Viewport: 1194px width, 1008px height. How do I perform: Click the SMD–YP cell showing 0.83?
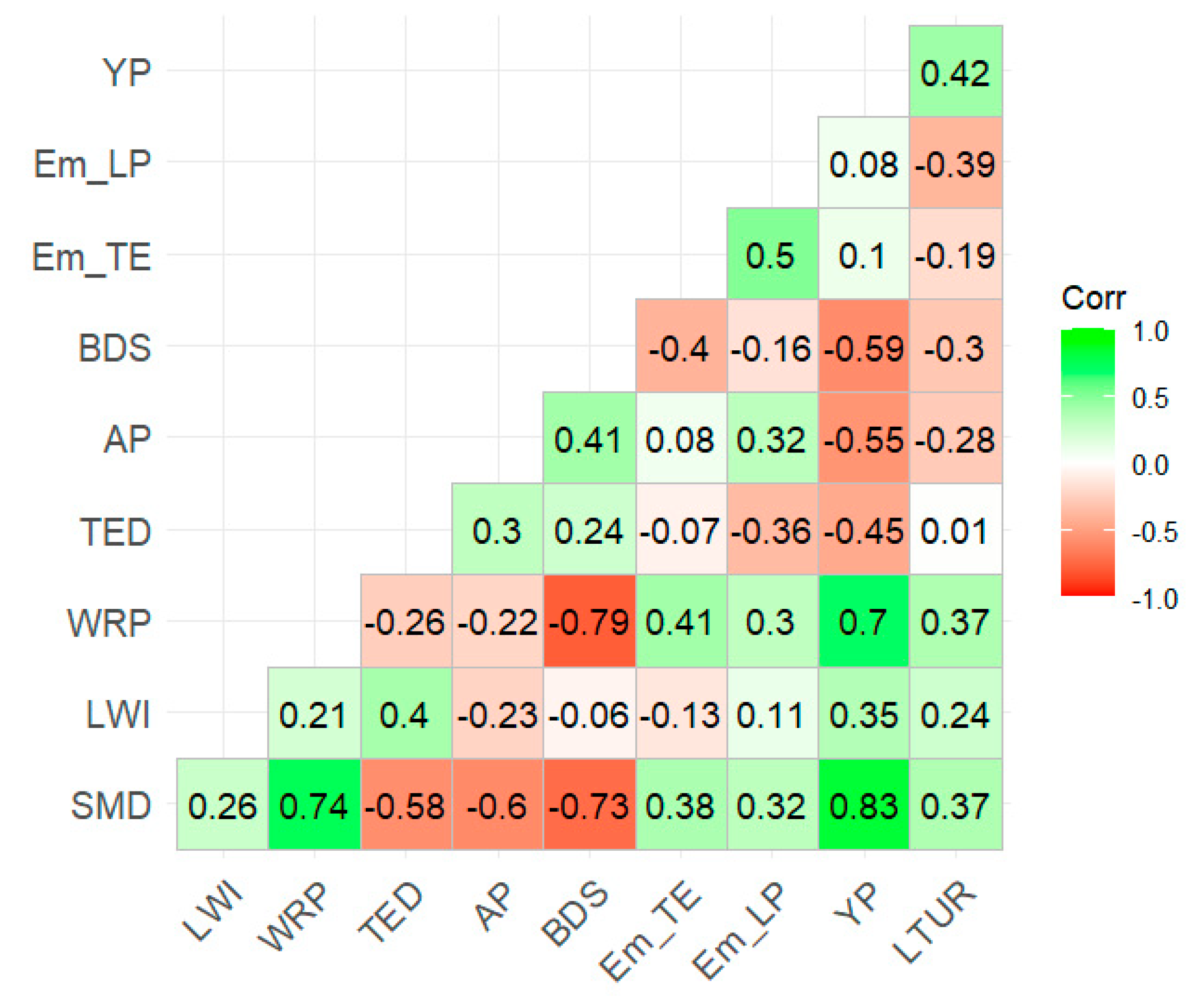pyautogui.click(x=863, y=805)
